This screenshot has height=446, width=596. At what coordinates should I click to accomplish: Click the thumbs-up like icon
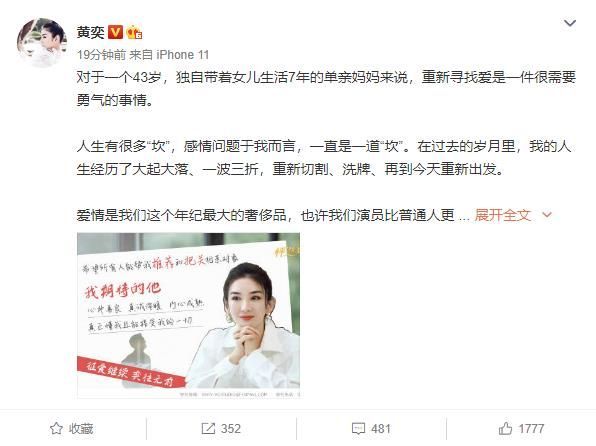click(x=506, y=429)
